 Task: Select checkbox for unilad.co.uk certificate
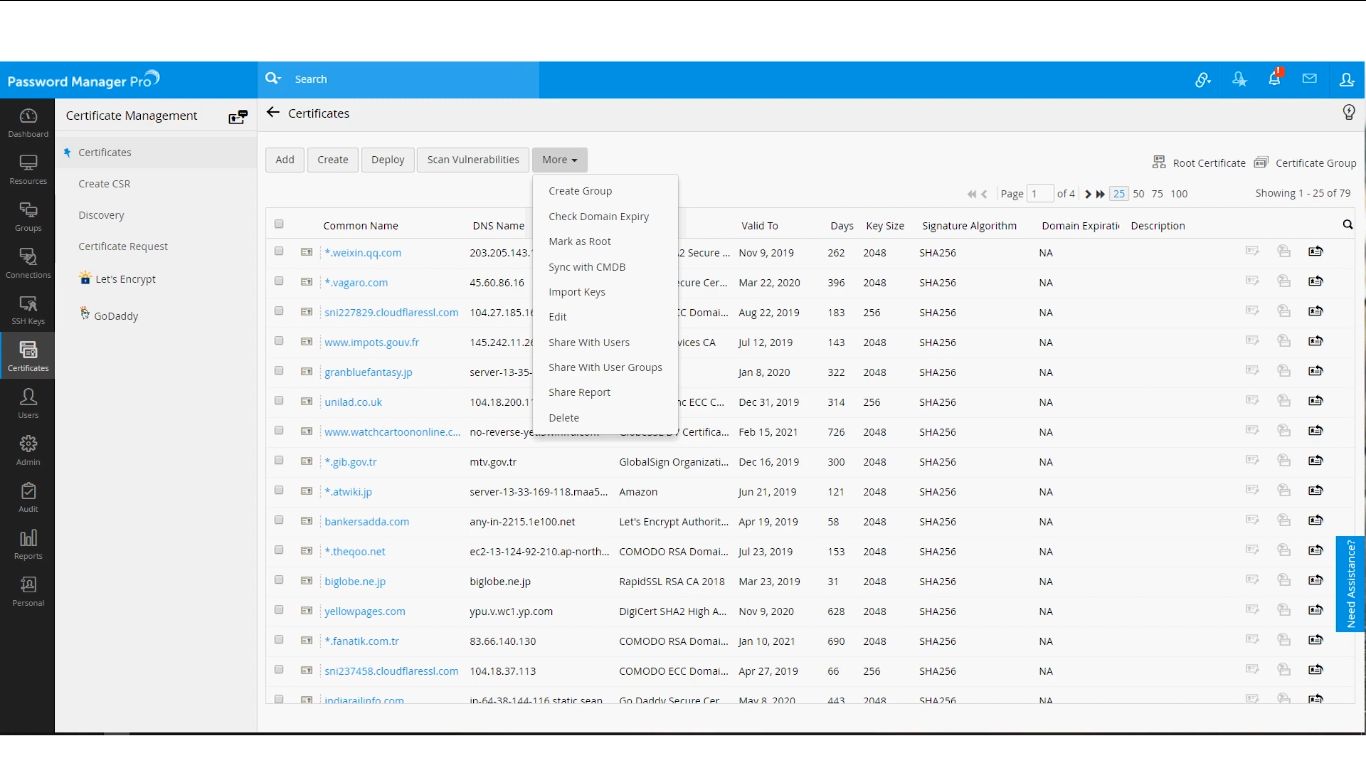click(279, 401)
